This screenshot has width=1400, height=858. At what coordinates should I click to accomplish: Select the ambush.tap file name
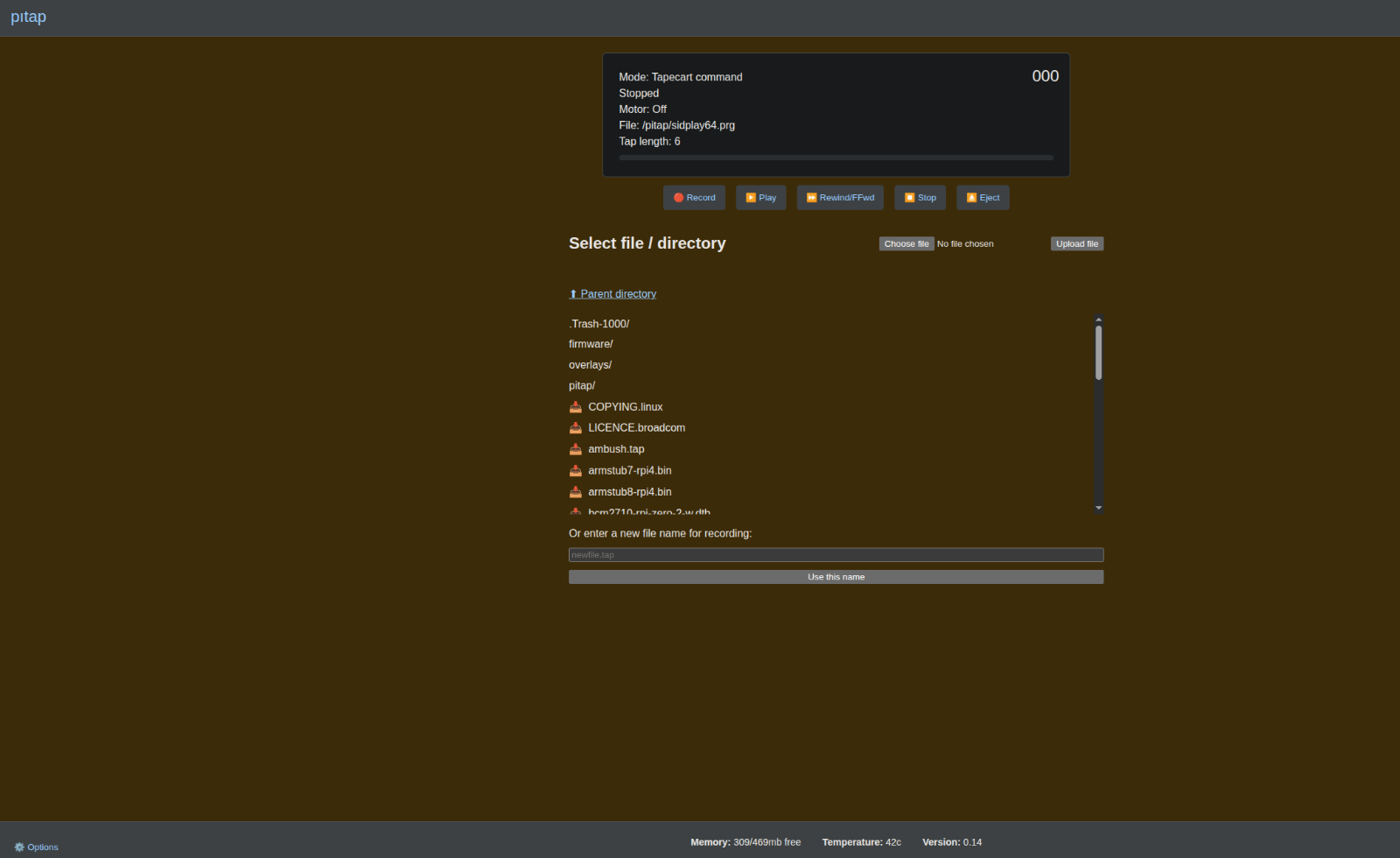tap(616, 449)
